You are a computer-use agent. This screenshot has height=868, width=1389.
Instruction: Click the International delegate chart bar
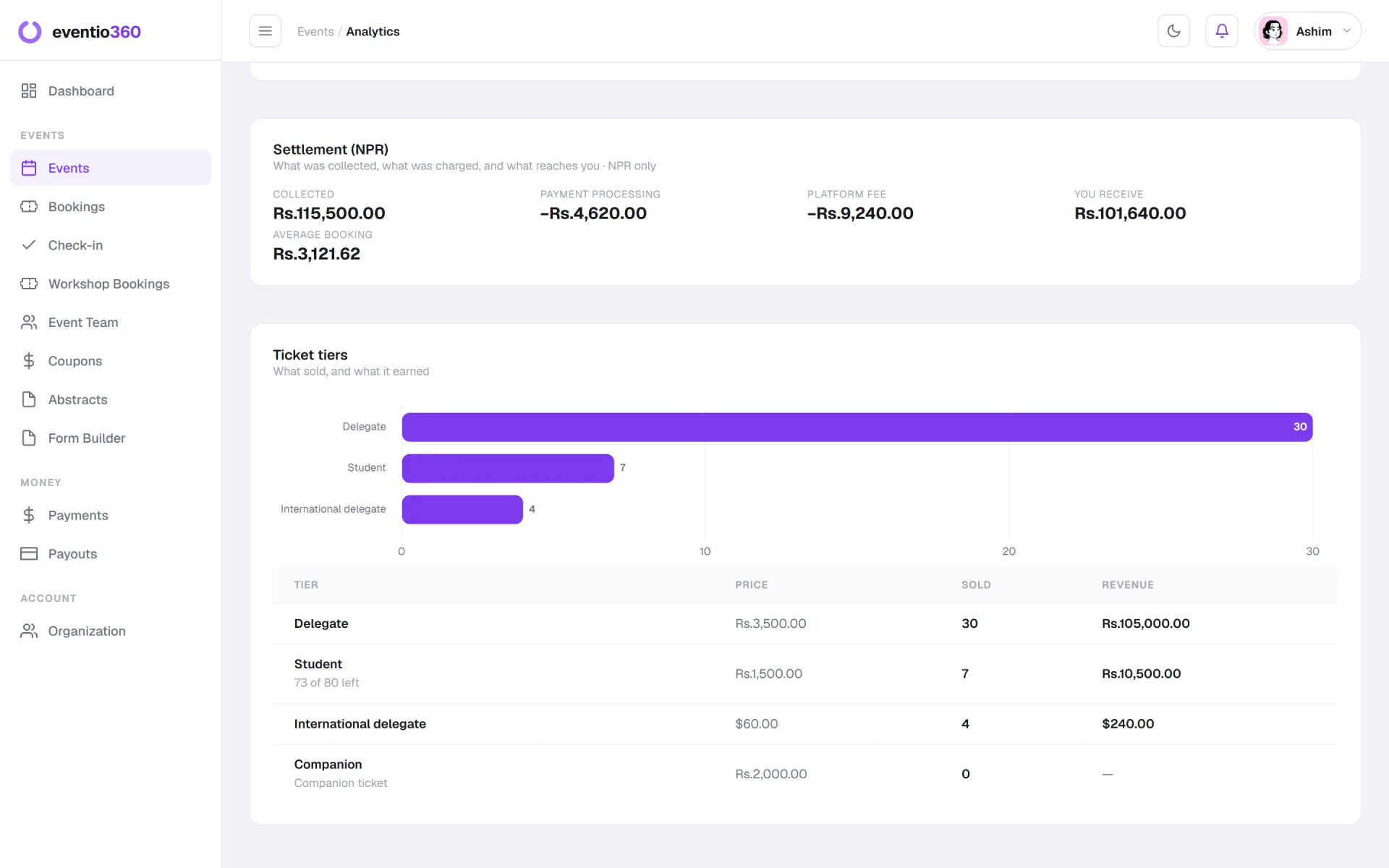pyautogui.click(x=462, y=509)
